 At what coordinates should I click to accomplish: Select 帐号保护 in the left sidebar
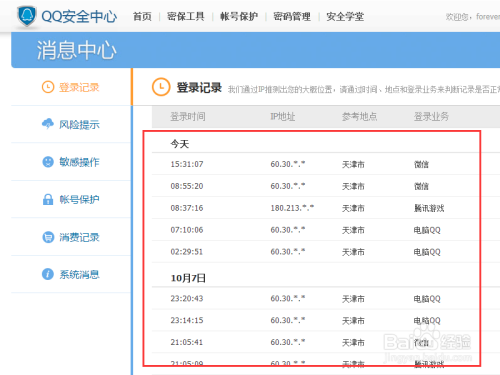coord(79,199)
